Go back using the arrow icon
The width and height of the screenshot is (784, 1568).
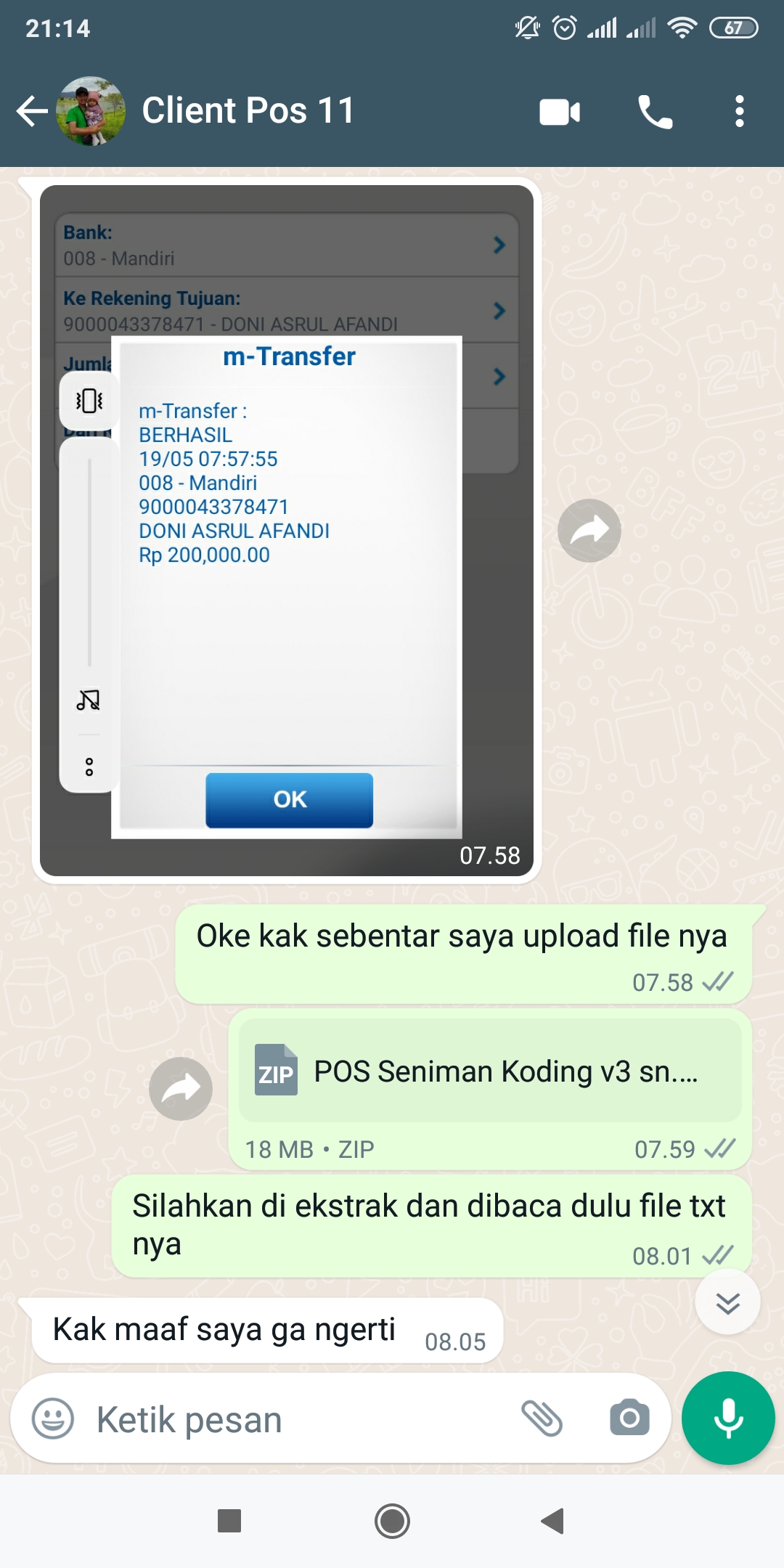pyautogui.click(x=32, y=111)
